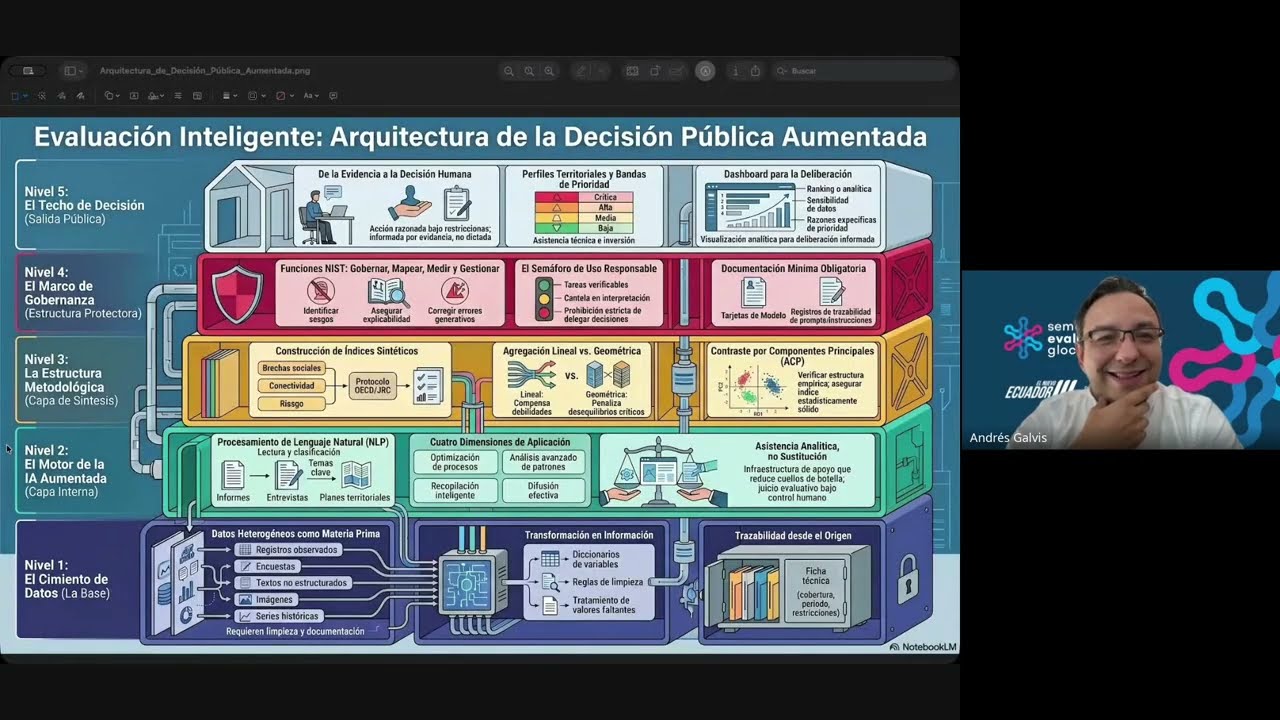The height and width of the screenshot is (720, 1280).
Task: Zoom in using the magnifier plus icon
Action: tap(549, 71)
